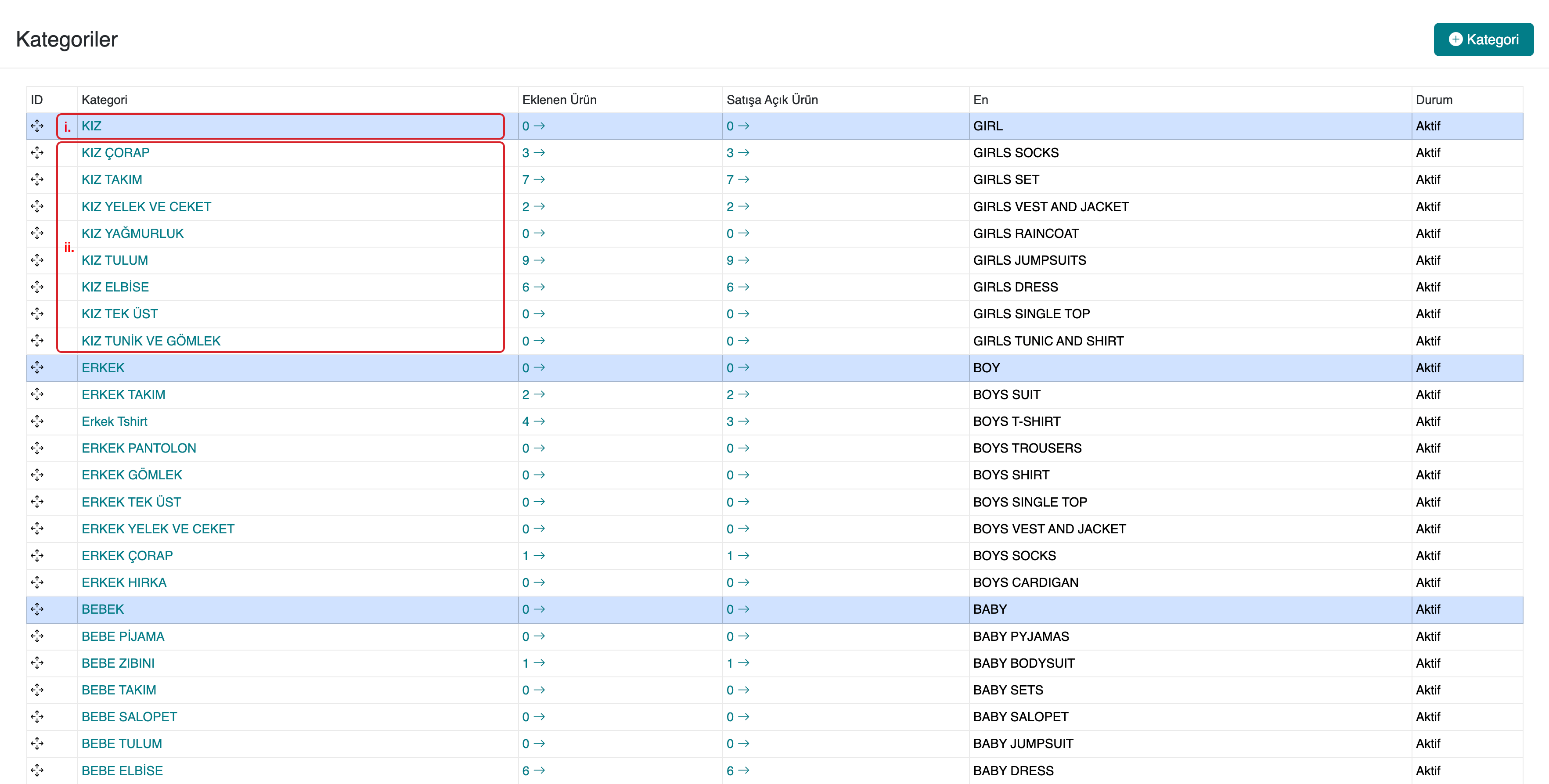This screenshot has width=1549, height=784.
Task: Click the drag icon beside KIZ TULUM
Action: (37, 260)
